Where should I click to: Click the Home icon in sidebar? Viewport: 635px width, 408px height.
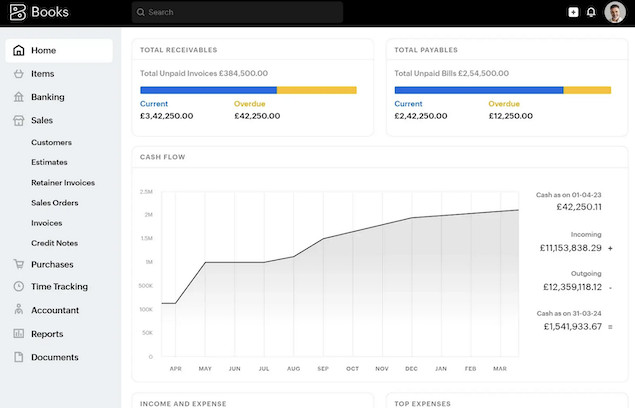18,50
